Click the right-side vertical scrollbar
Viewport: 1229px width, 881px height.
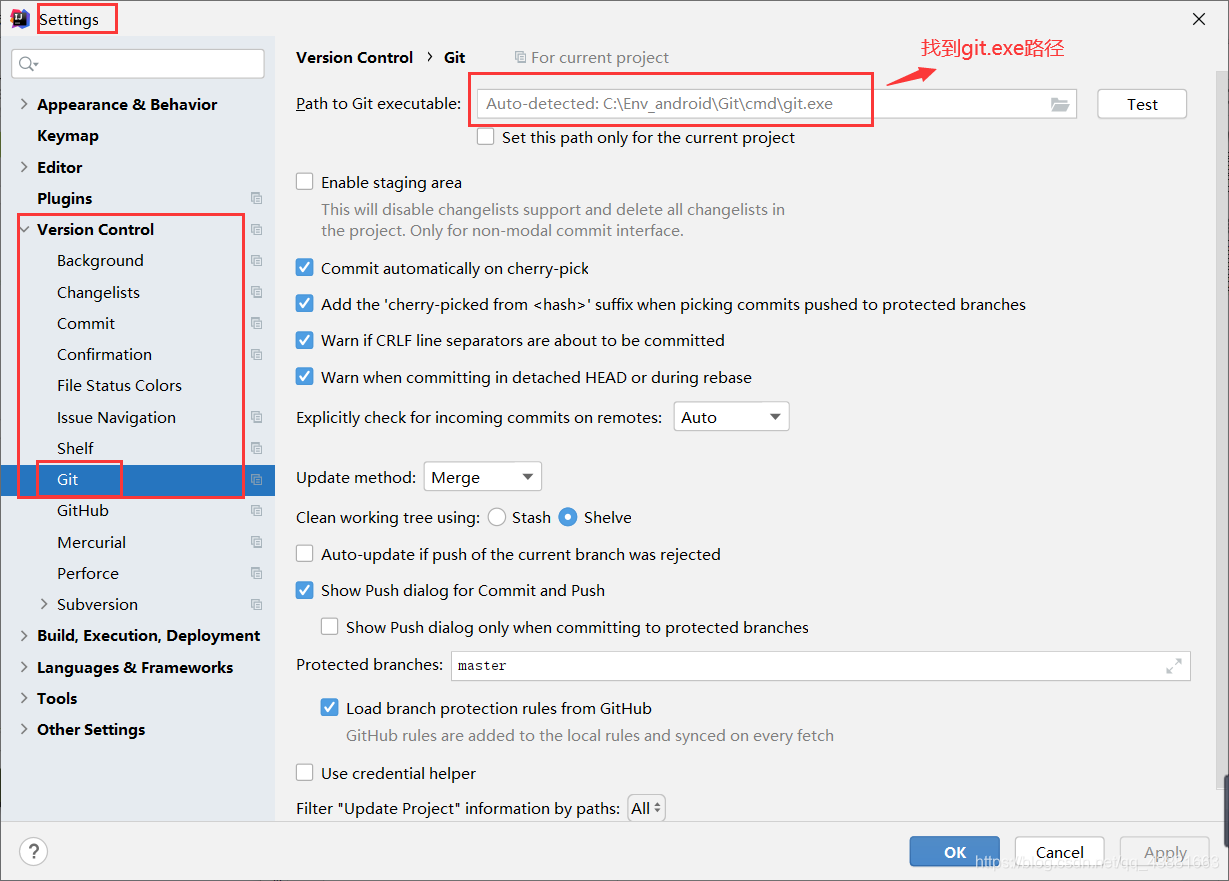point(1224,430)
